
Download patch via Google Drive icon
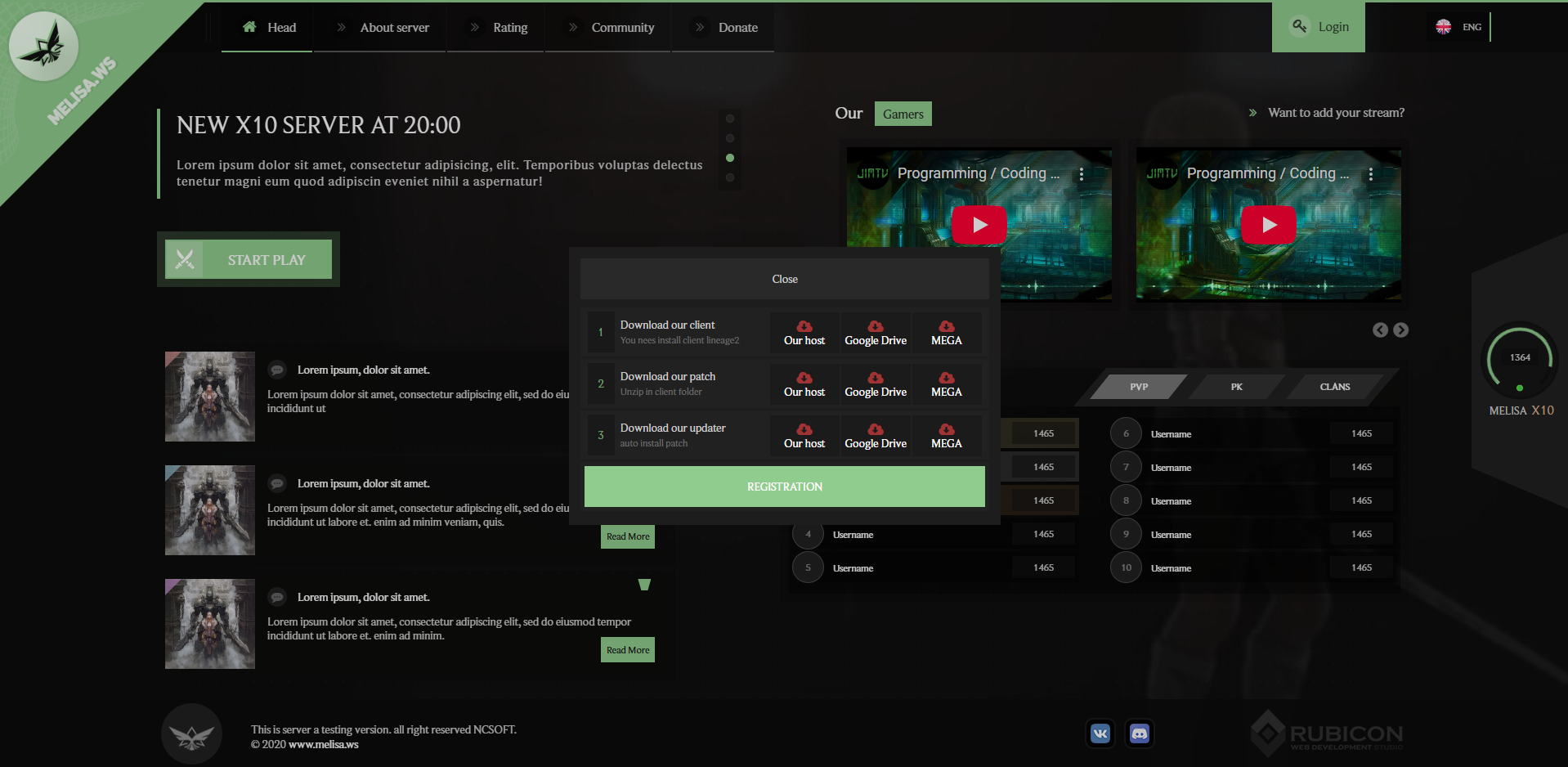876,379
